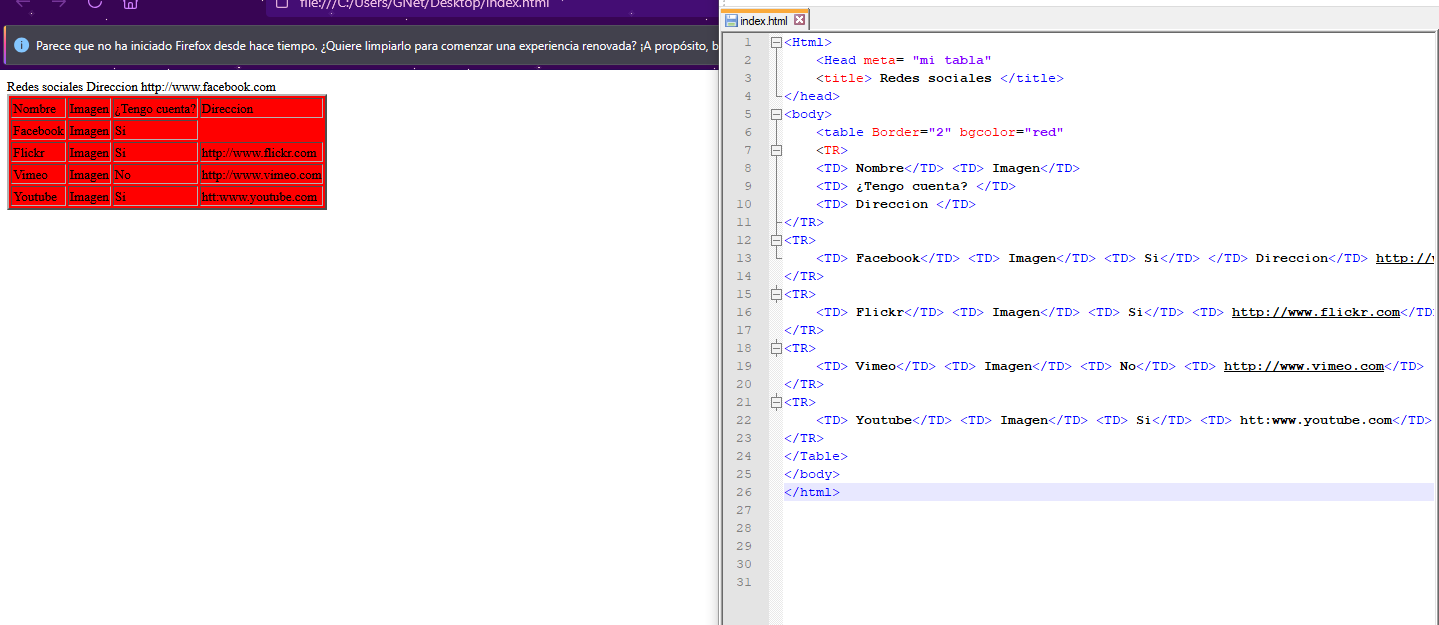Click the page icon in the address bar
1439x625 pixels.
pyautogui.click(x=281, y=4)
